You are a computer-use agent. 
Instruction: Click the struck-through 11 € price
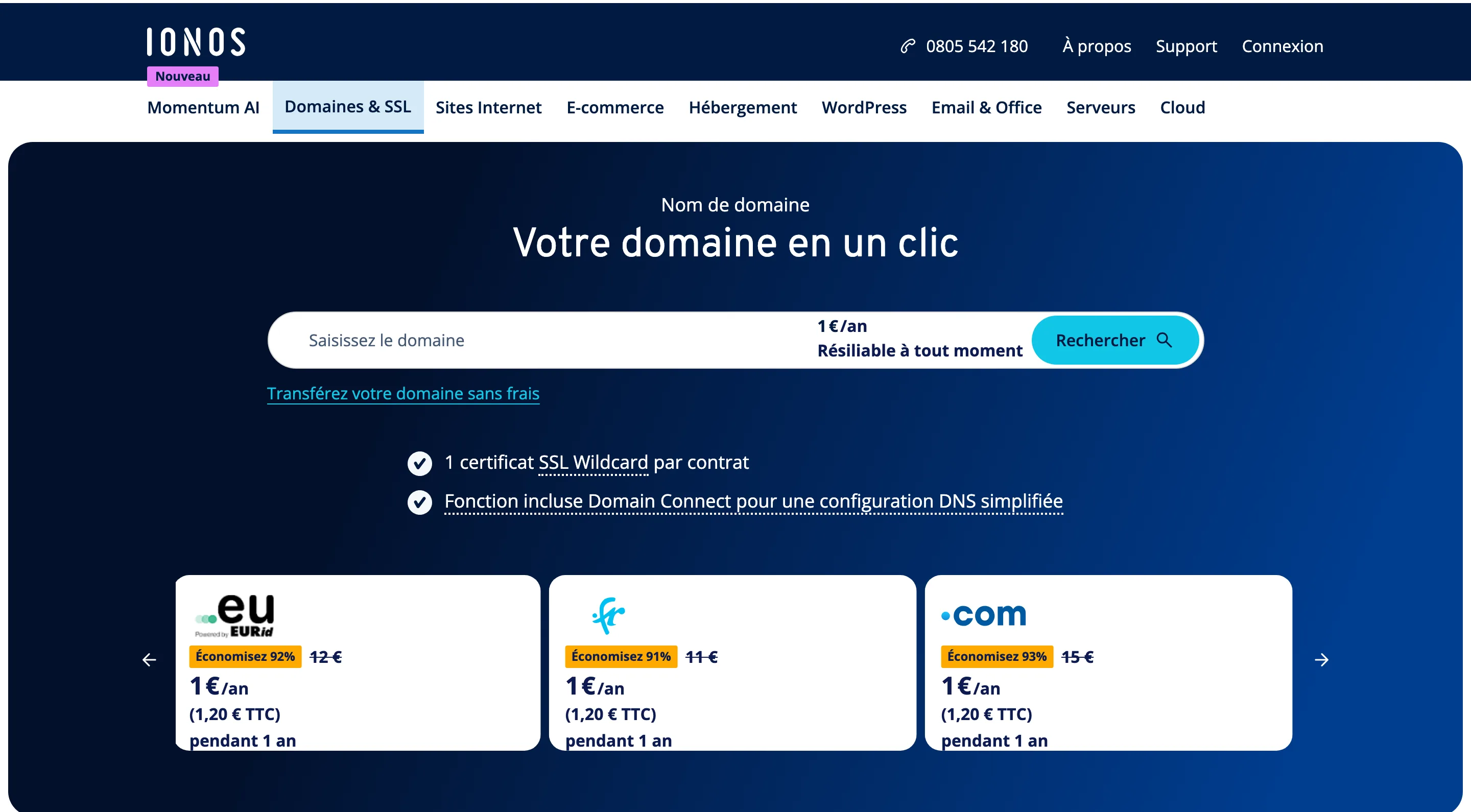pyautogui.click(x=701, y=657)
